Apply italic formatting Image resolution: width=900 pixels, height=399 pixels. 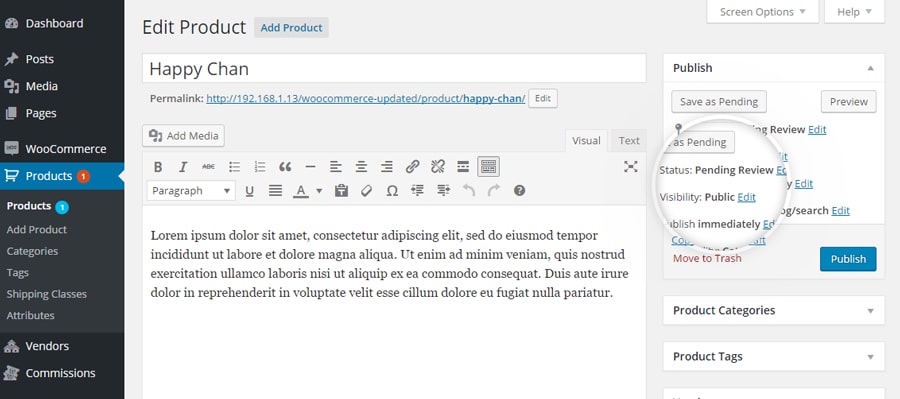point(183,167)
